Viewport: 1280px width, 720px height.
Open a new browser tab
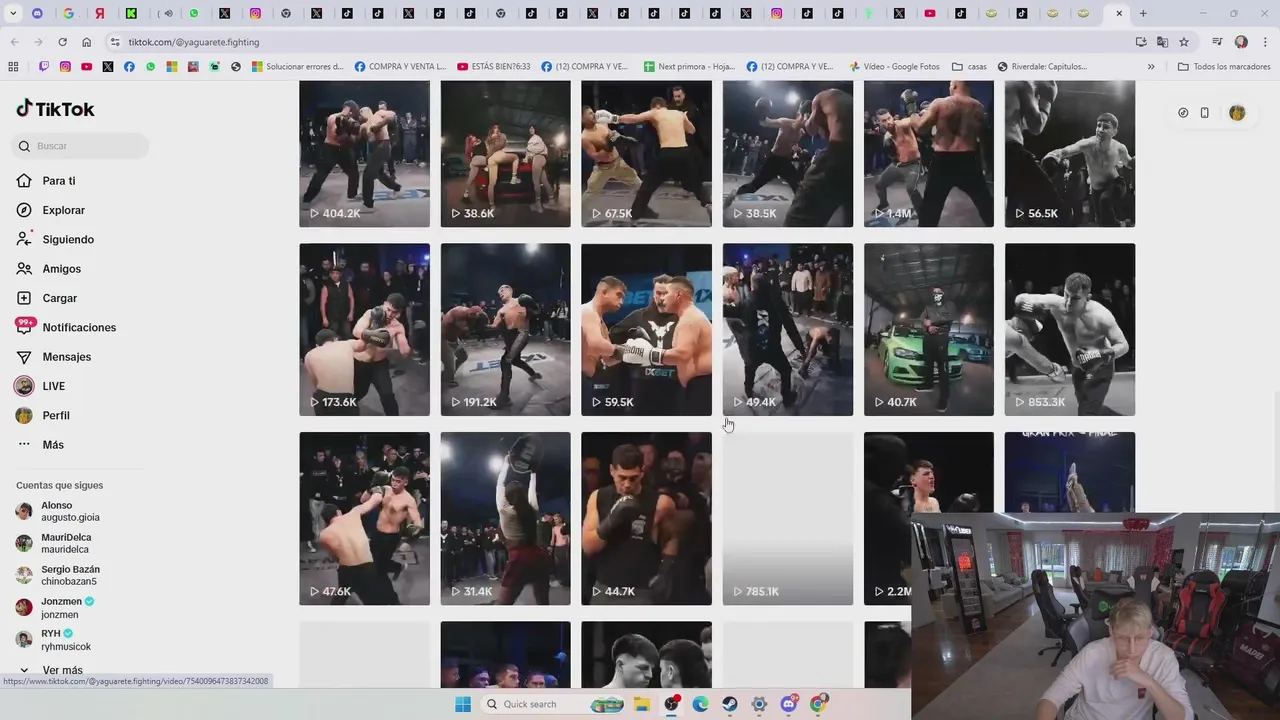pos(1143,13)
